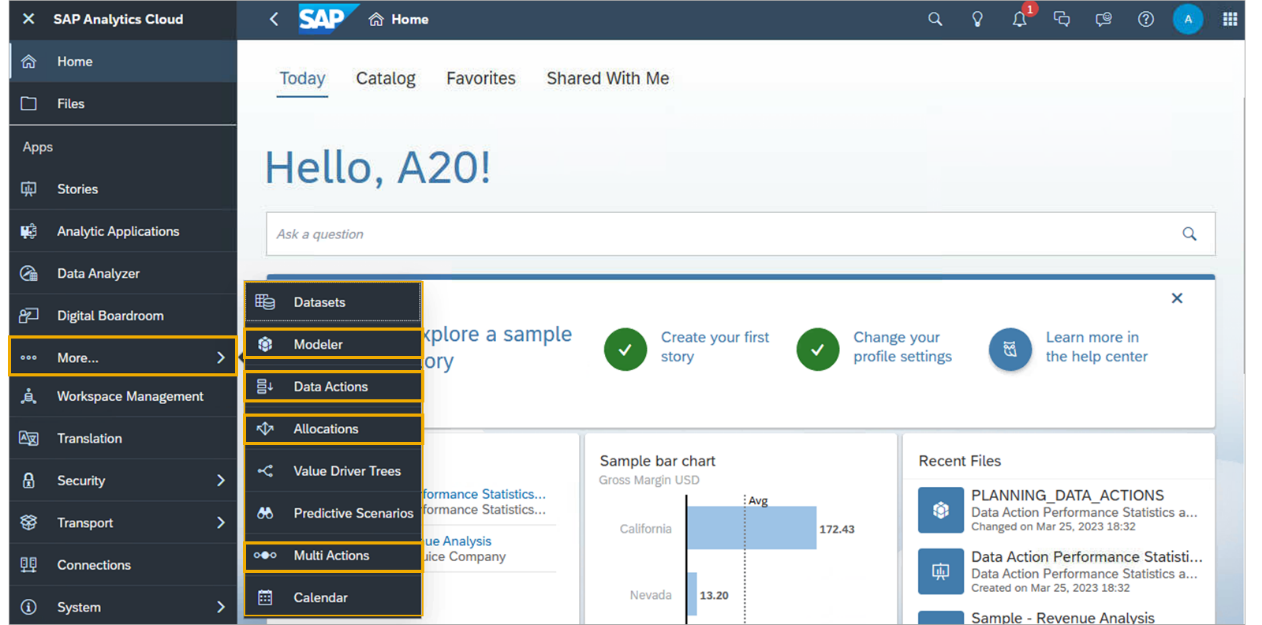Open the product switcher grid icon

point(1230,19)
